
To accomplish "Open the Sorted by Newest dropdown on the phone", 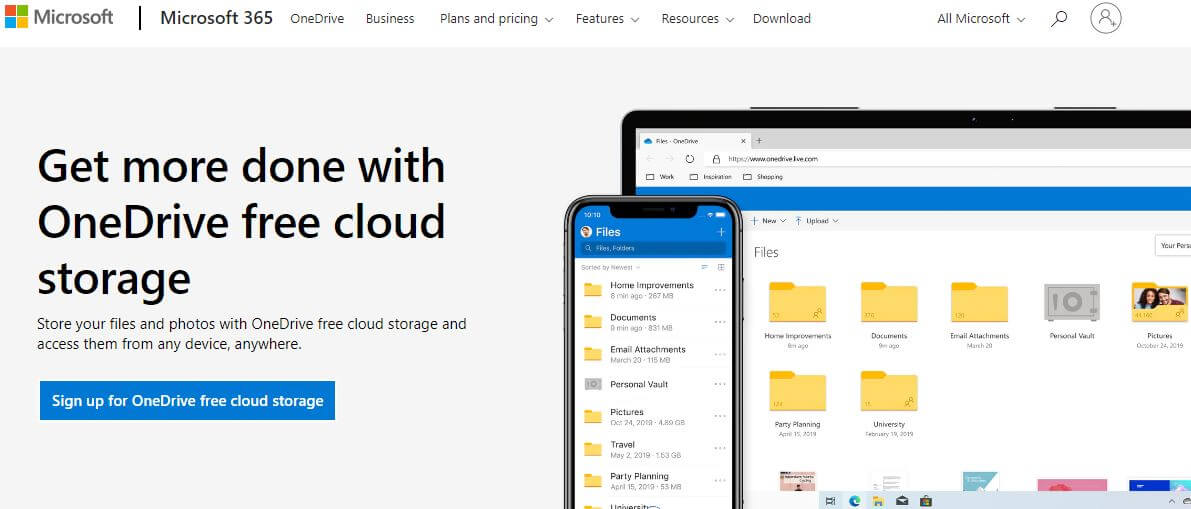I will [x=611, y=267].
